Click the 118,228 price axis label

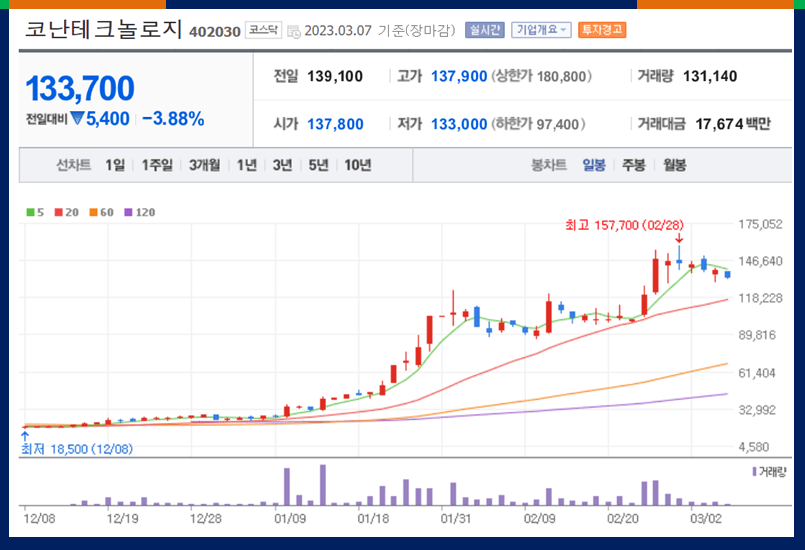(760, 298)
